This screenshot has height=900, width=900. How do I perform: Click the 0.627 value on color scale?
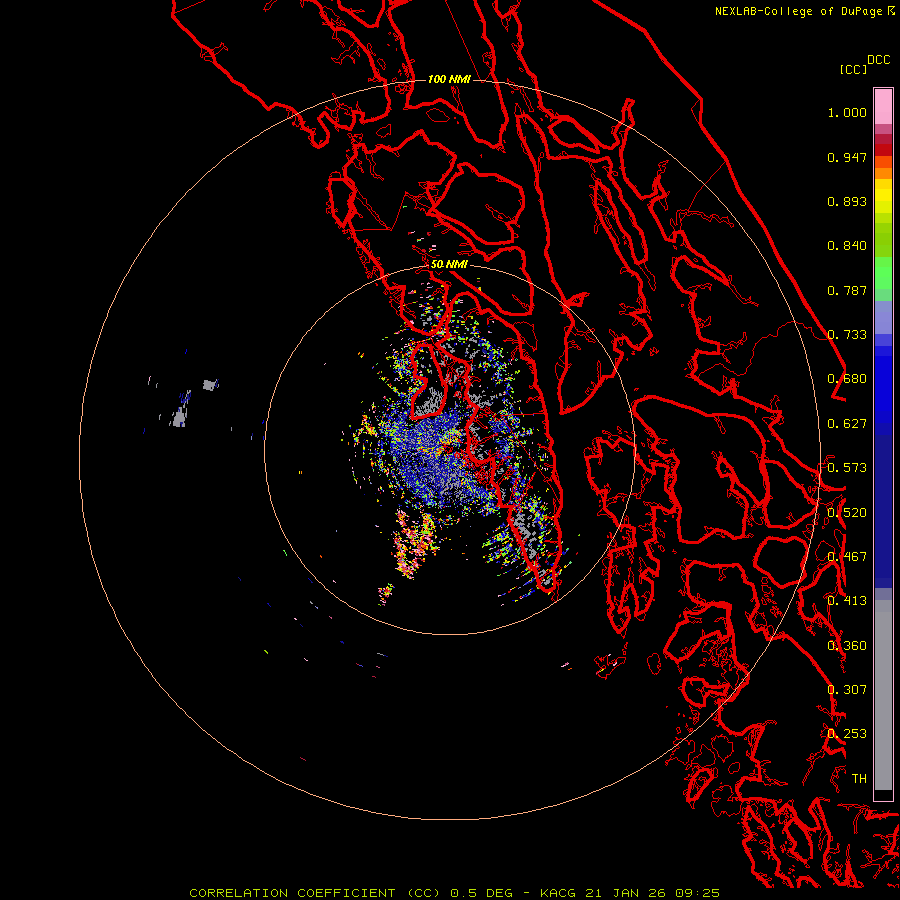pyautogui.click(x=847, y=424)
